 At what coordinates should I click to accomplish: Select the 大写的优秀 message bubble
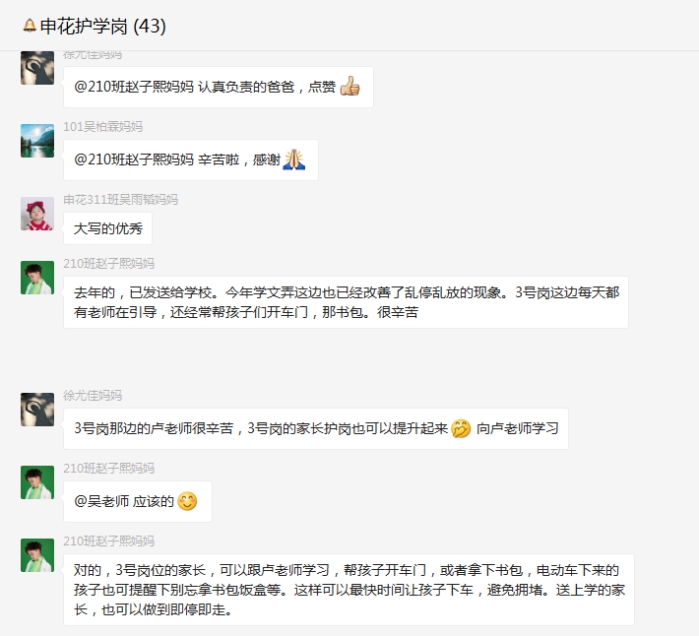[x=108, y=229]
